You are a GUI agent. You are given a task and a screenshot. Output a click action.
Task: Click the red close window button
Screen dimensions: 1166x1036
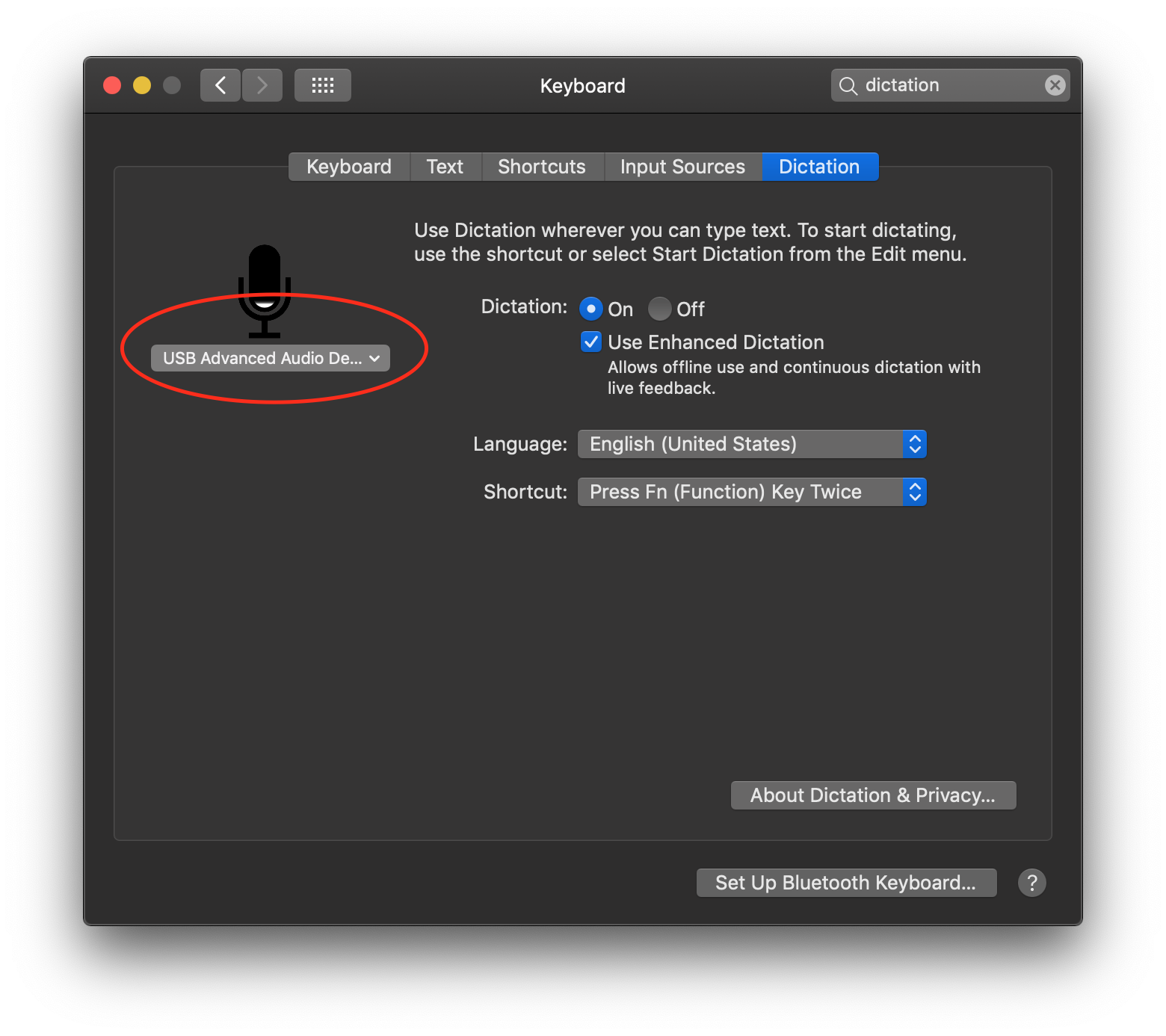112,85
